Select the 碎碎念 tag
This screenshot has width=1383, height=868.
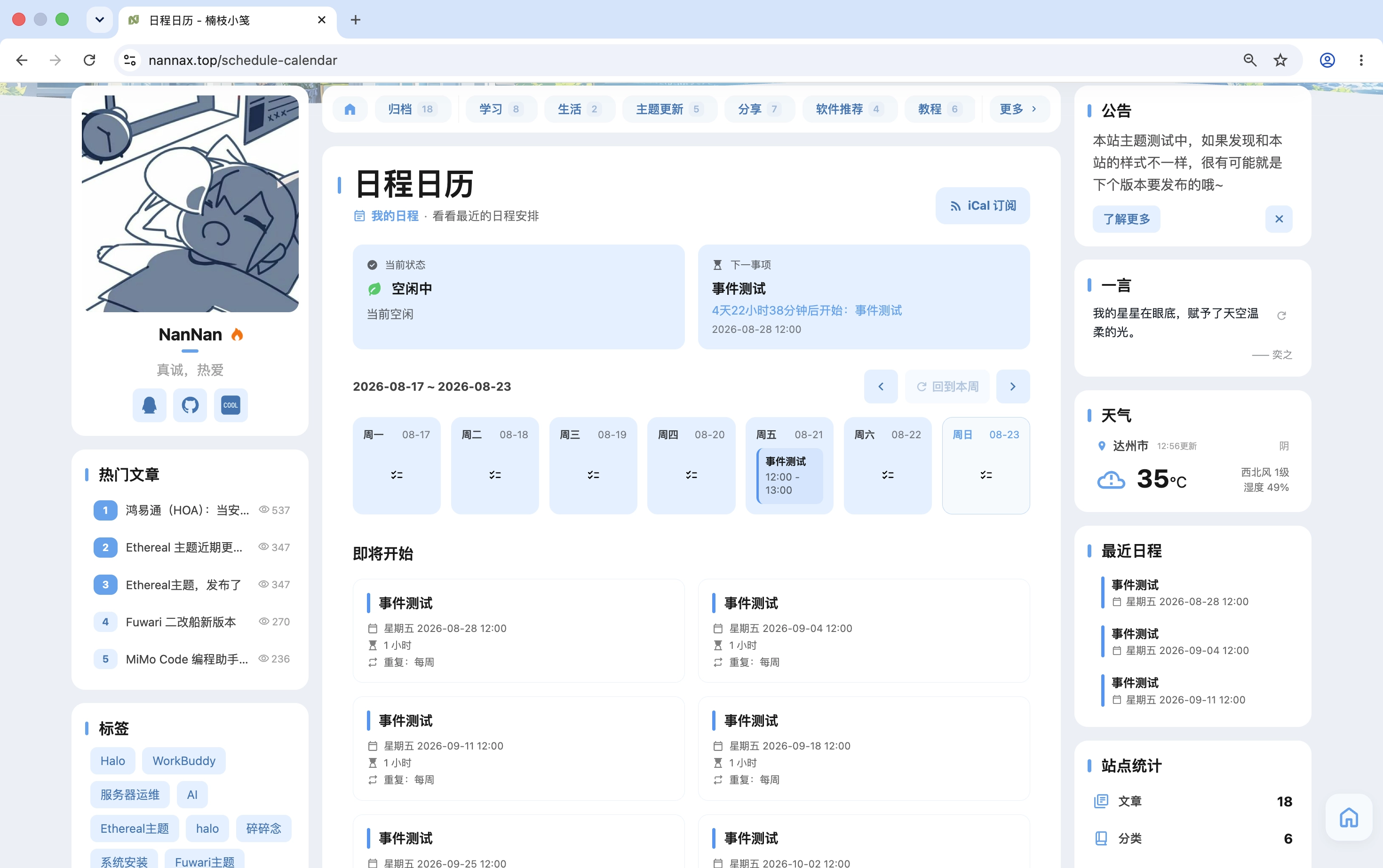[263, 829]
